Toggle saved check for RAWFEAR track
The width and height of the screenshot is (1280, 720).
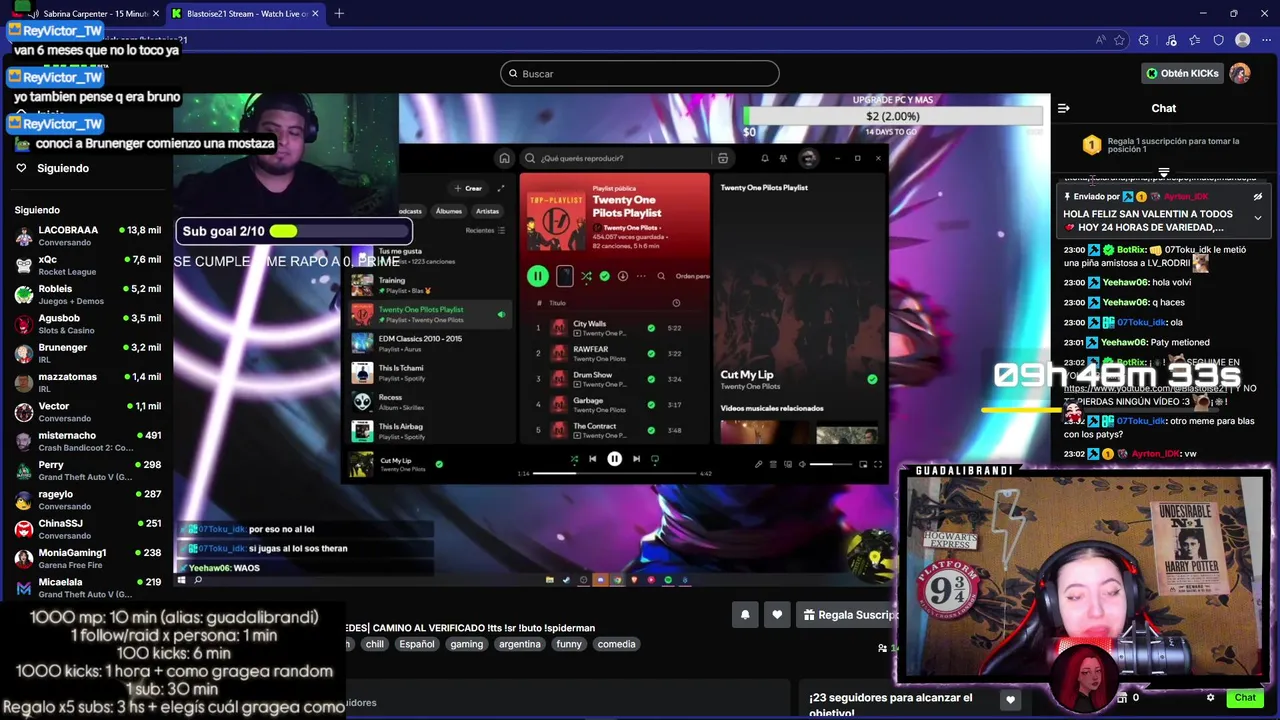[x=651, y=353]
